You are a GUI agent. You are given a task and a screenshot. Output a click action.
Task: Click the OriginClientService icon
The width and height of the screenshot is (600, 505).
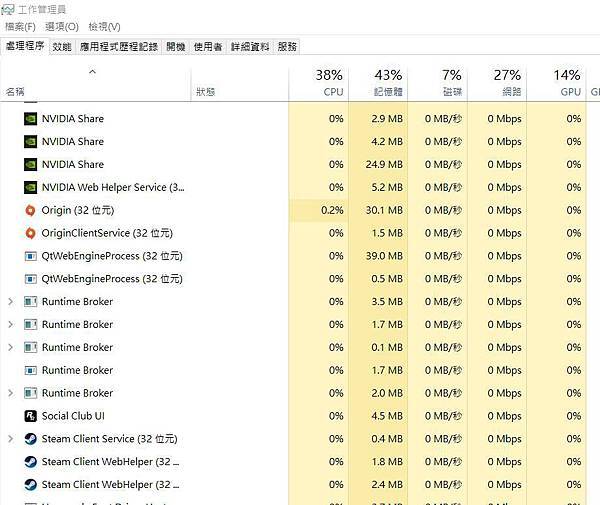30,233
